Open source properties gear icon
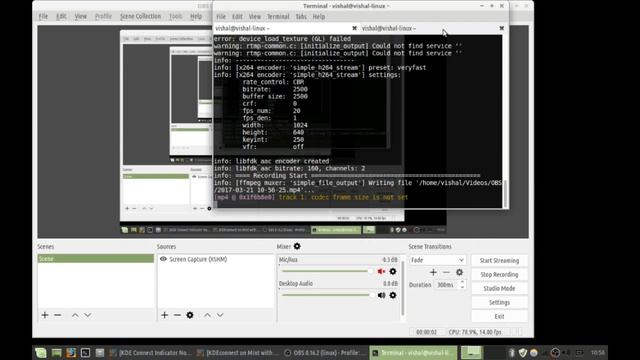 190,315
